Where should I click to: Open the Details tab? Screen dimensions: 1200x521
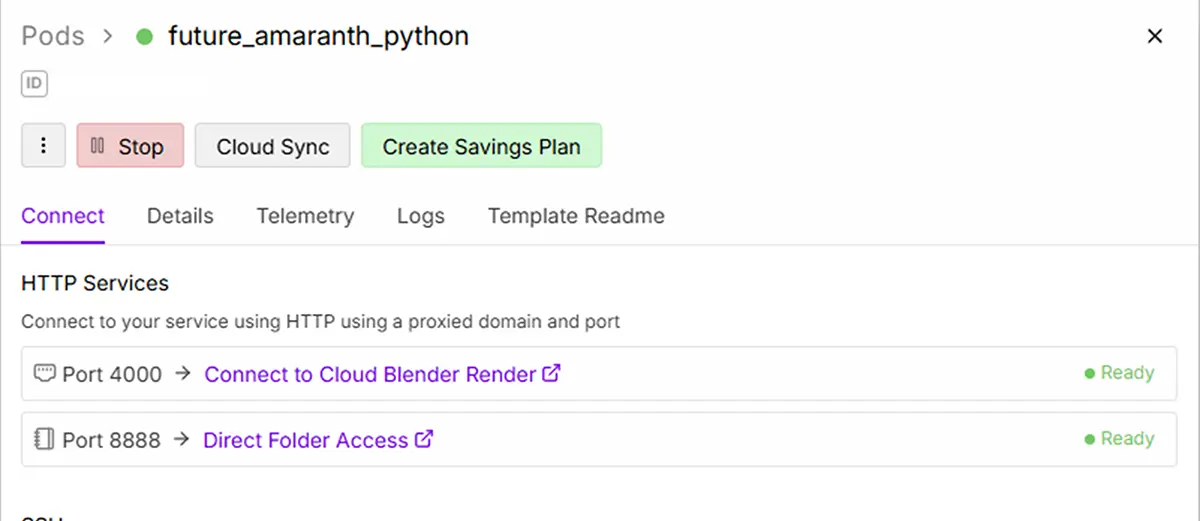[180, 216]
